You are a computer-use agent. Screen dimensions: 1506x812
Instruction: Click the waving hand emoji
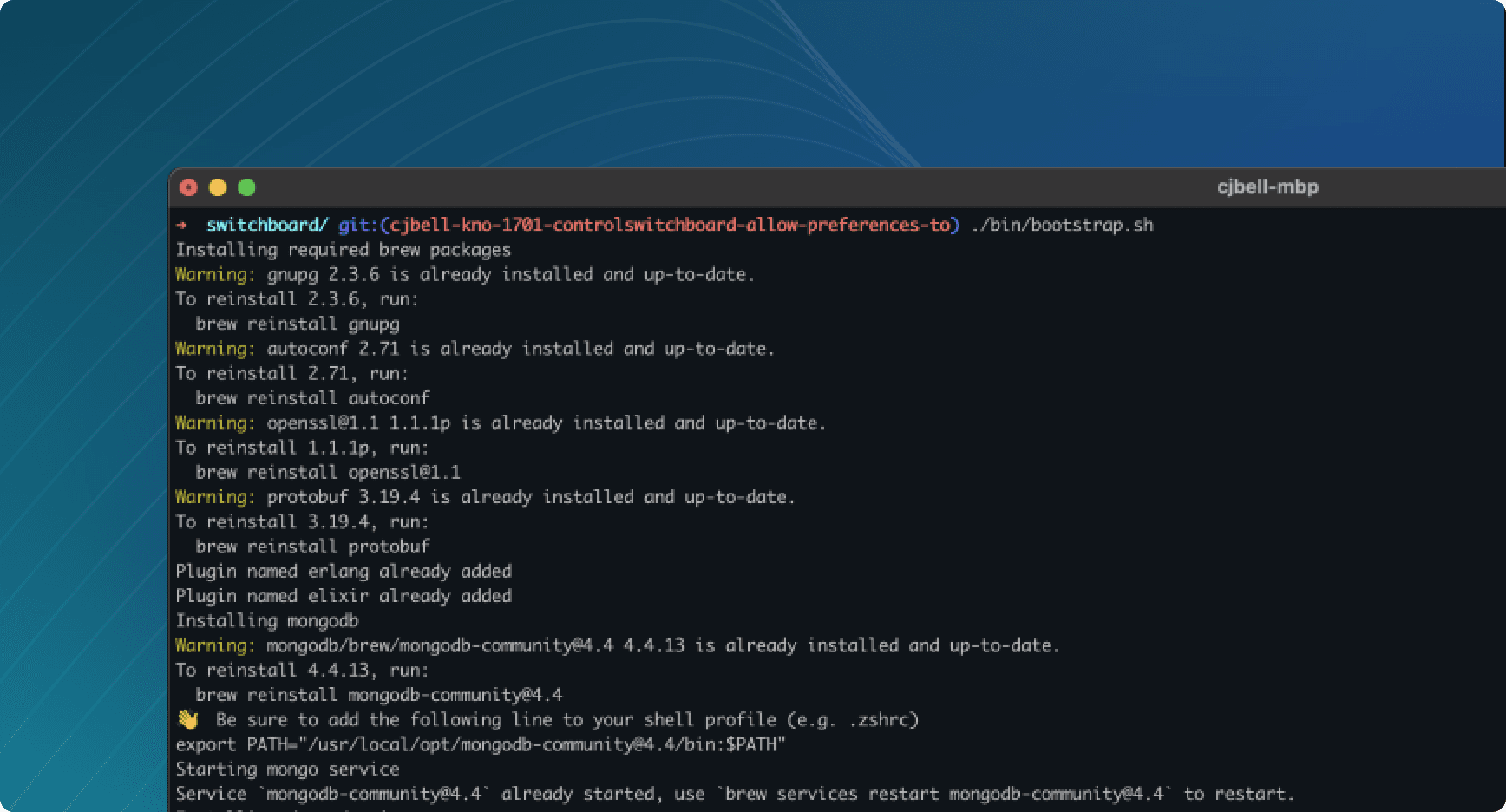point(187,720)
